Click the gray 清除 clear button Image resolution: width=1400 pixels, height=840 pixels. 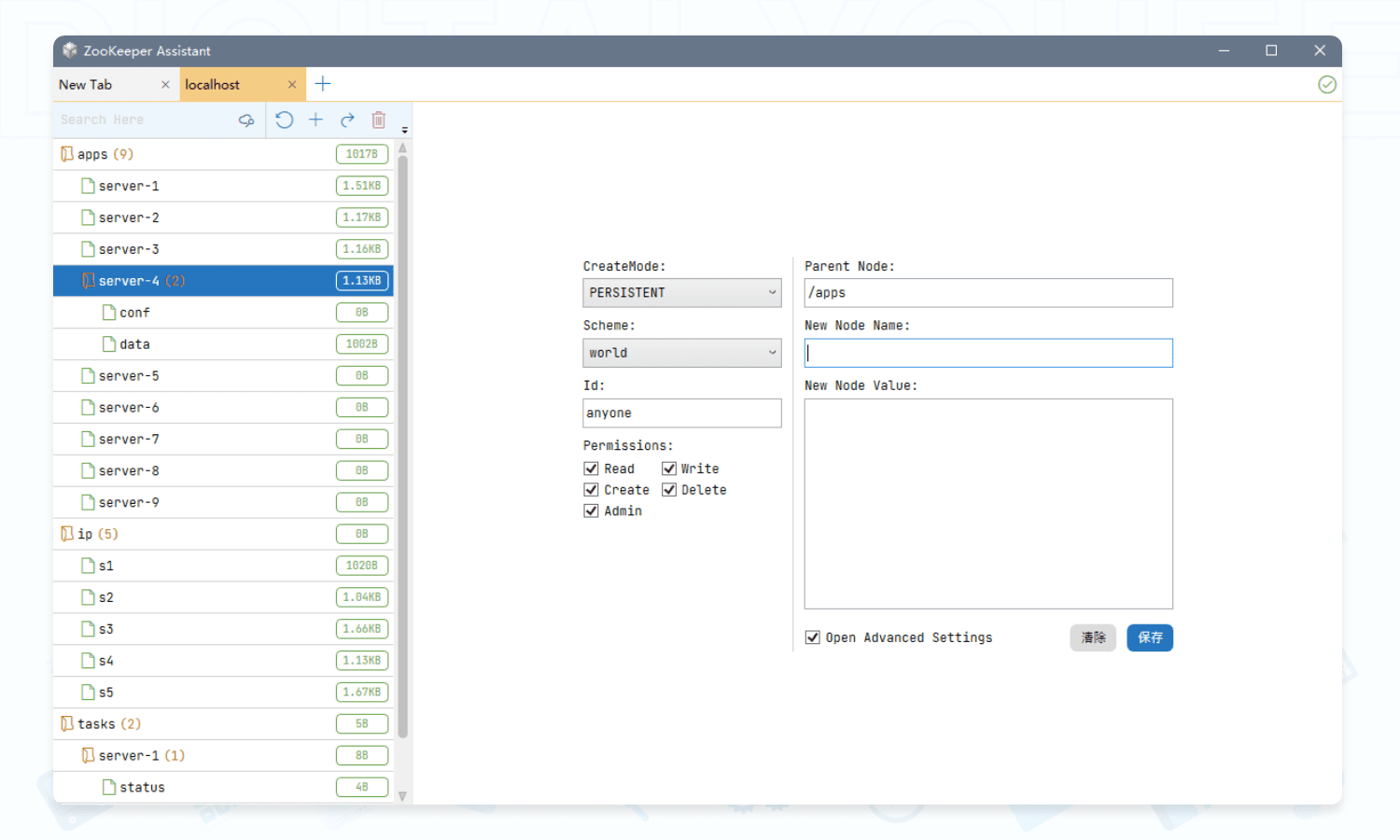coord(1092,637)
